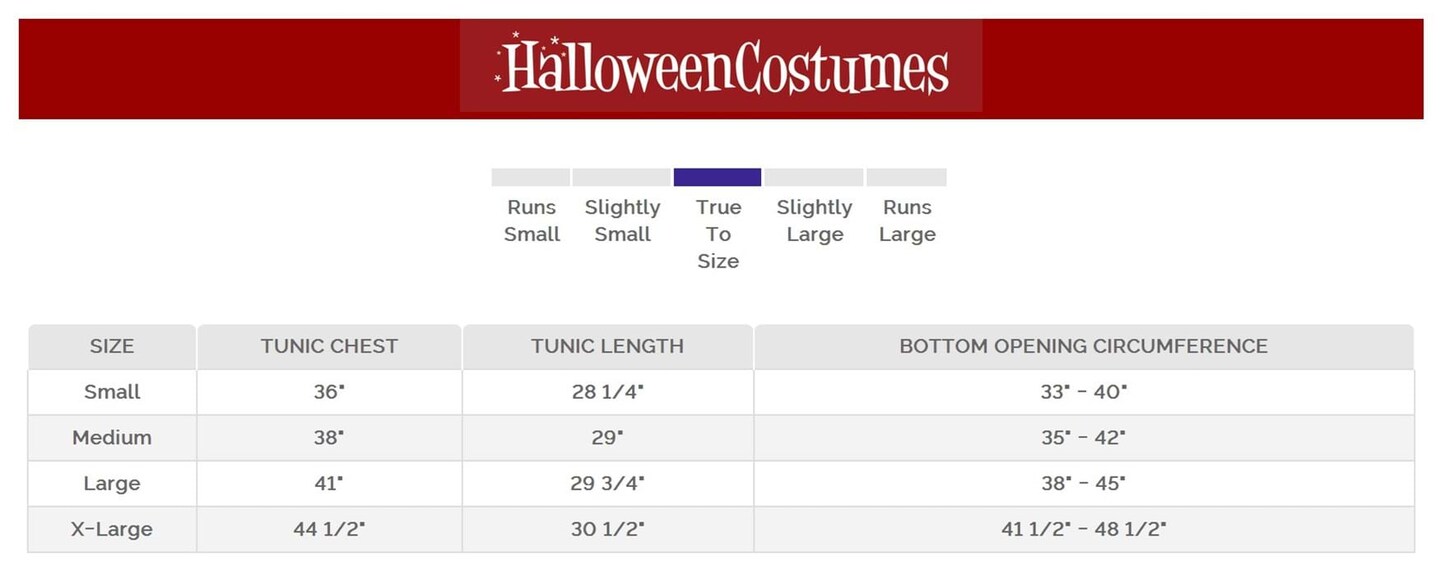Click the BOTTOM OPENING CIRCUMFERENCE header
The height and width of the screenshot is (580, 1440).
(1083, 347)
